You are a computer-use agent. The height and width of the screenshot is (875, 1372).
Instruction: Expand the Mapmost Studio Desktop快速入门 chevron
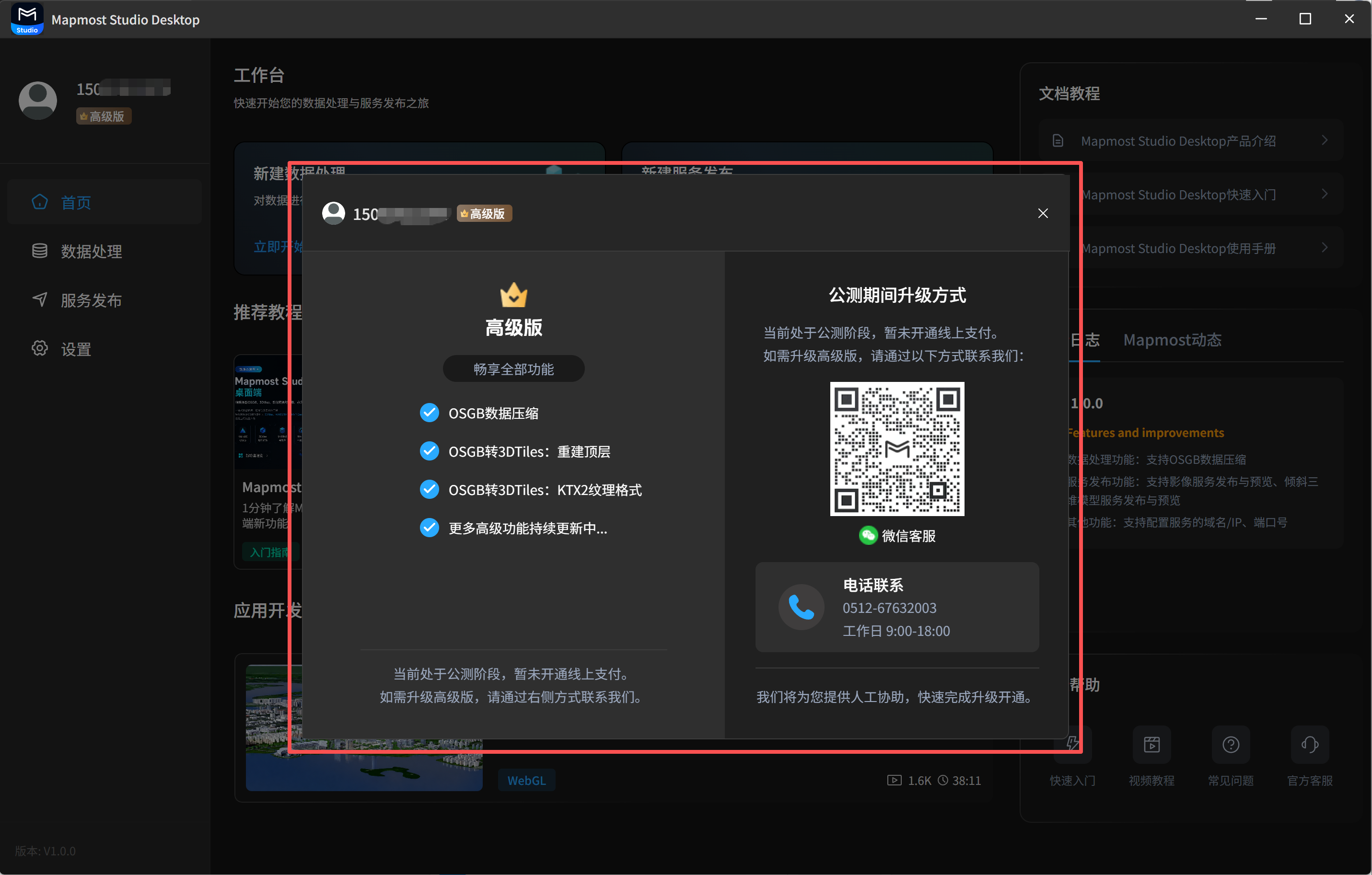[x=1325, y=194]
